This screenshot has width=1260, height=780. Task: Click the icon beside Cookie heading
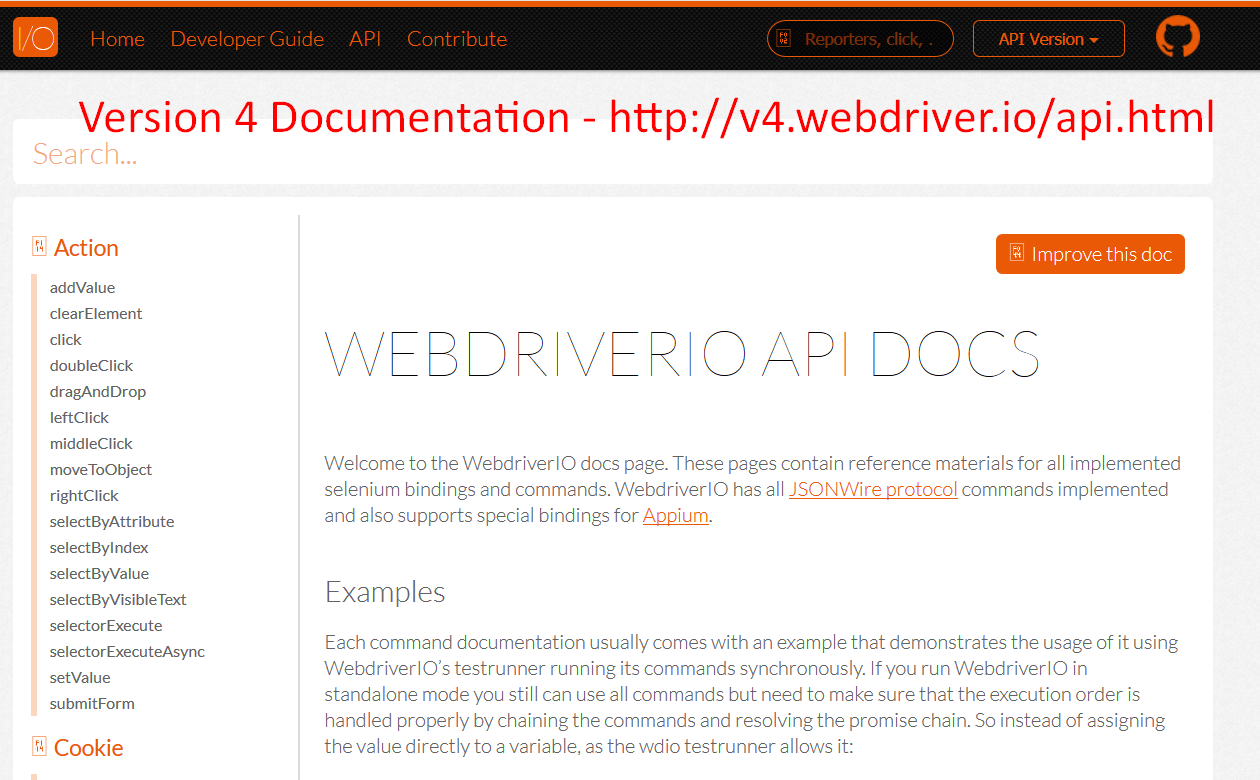(39, 746)
